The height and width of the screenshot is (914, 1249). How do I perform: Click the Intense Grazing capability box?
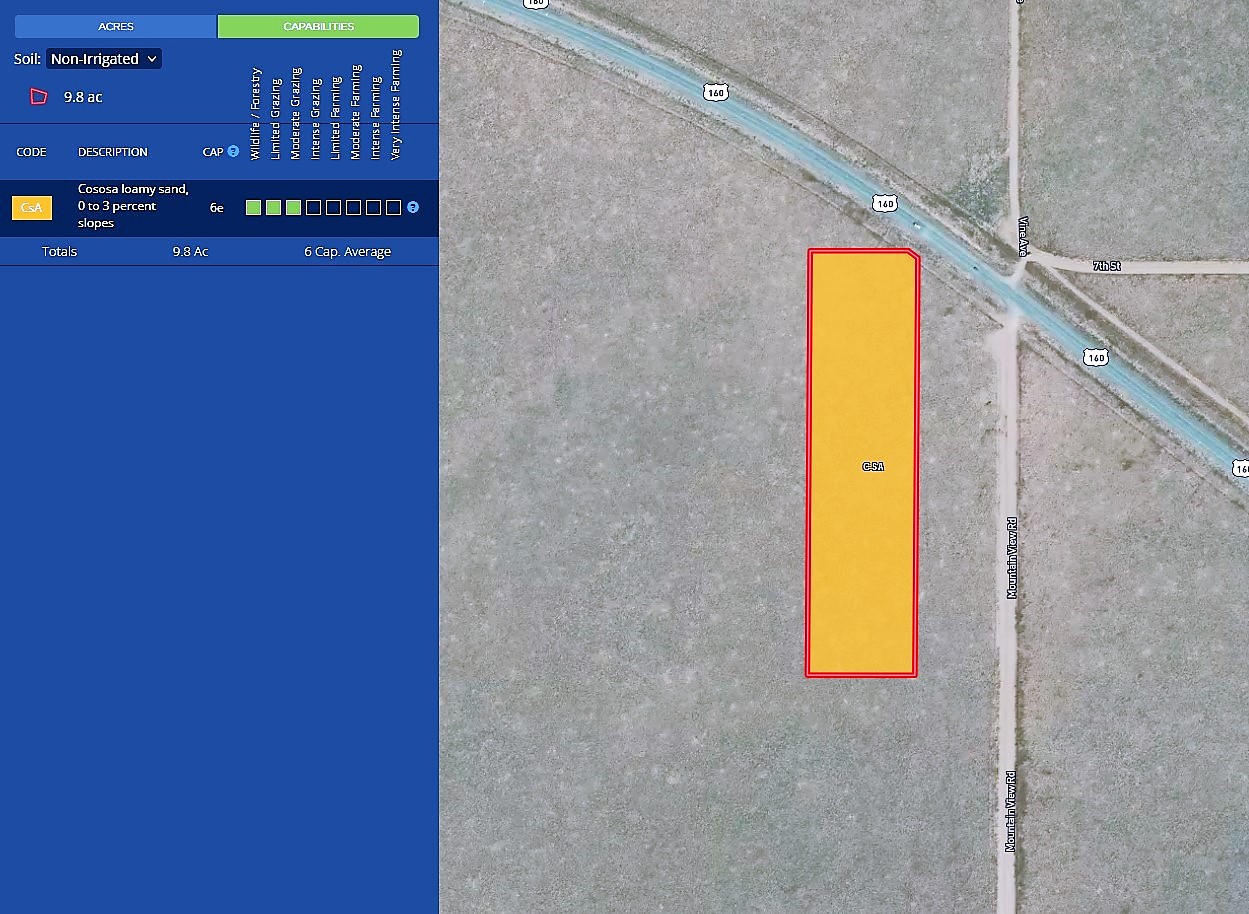point(314,208)
